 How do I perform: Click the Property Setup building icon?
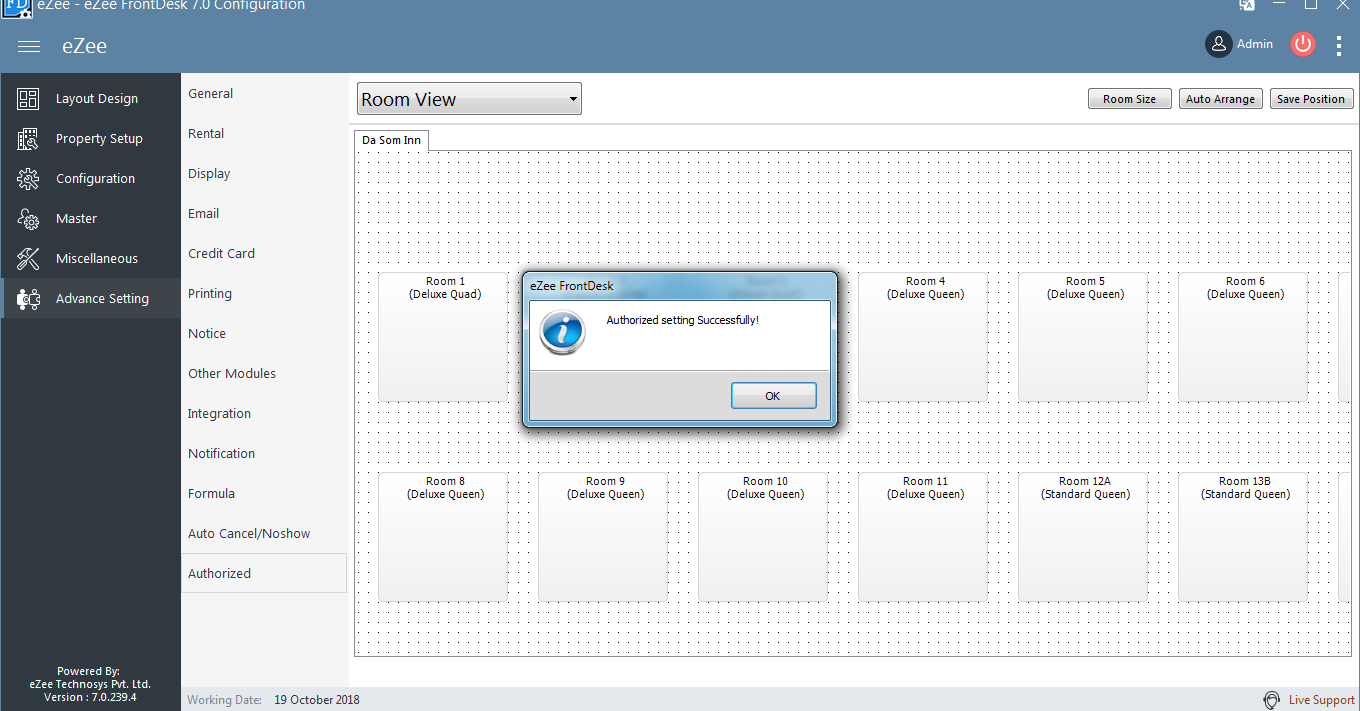(28, 138)
